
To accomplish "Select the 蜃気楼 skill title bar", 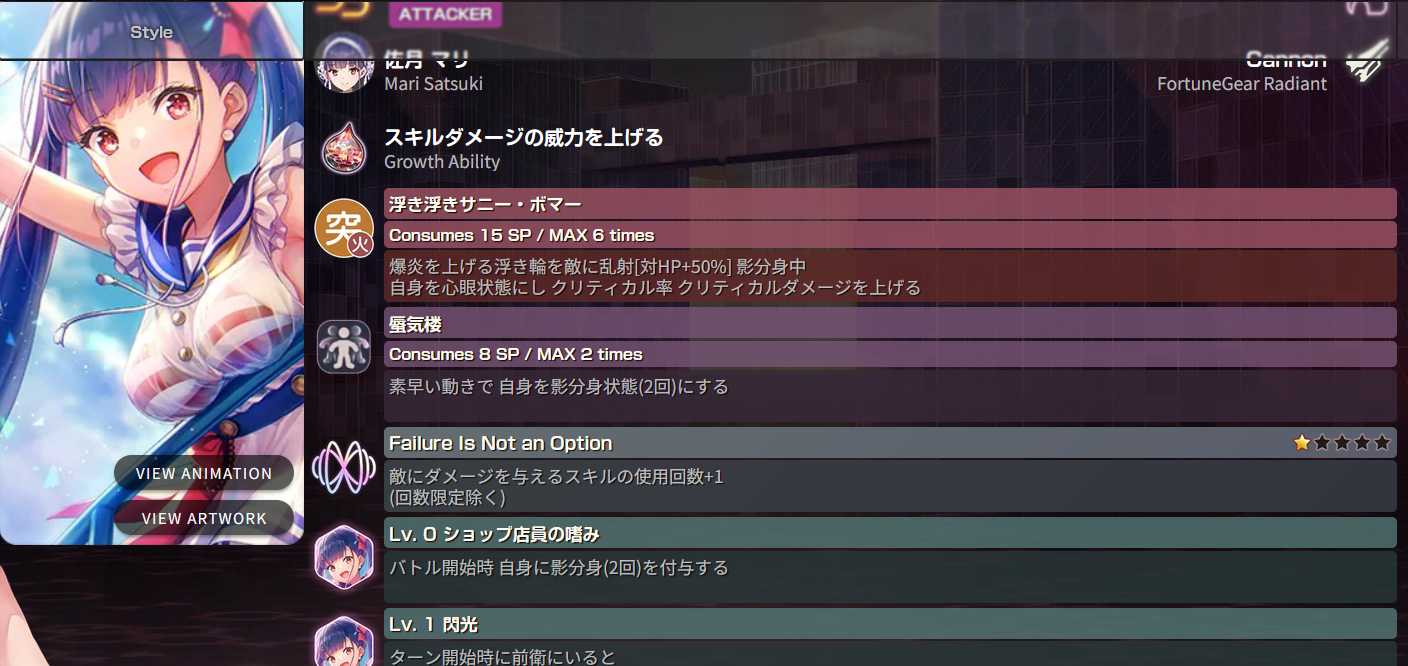I will tap(890, 323).
